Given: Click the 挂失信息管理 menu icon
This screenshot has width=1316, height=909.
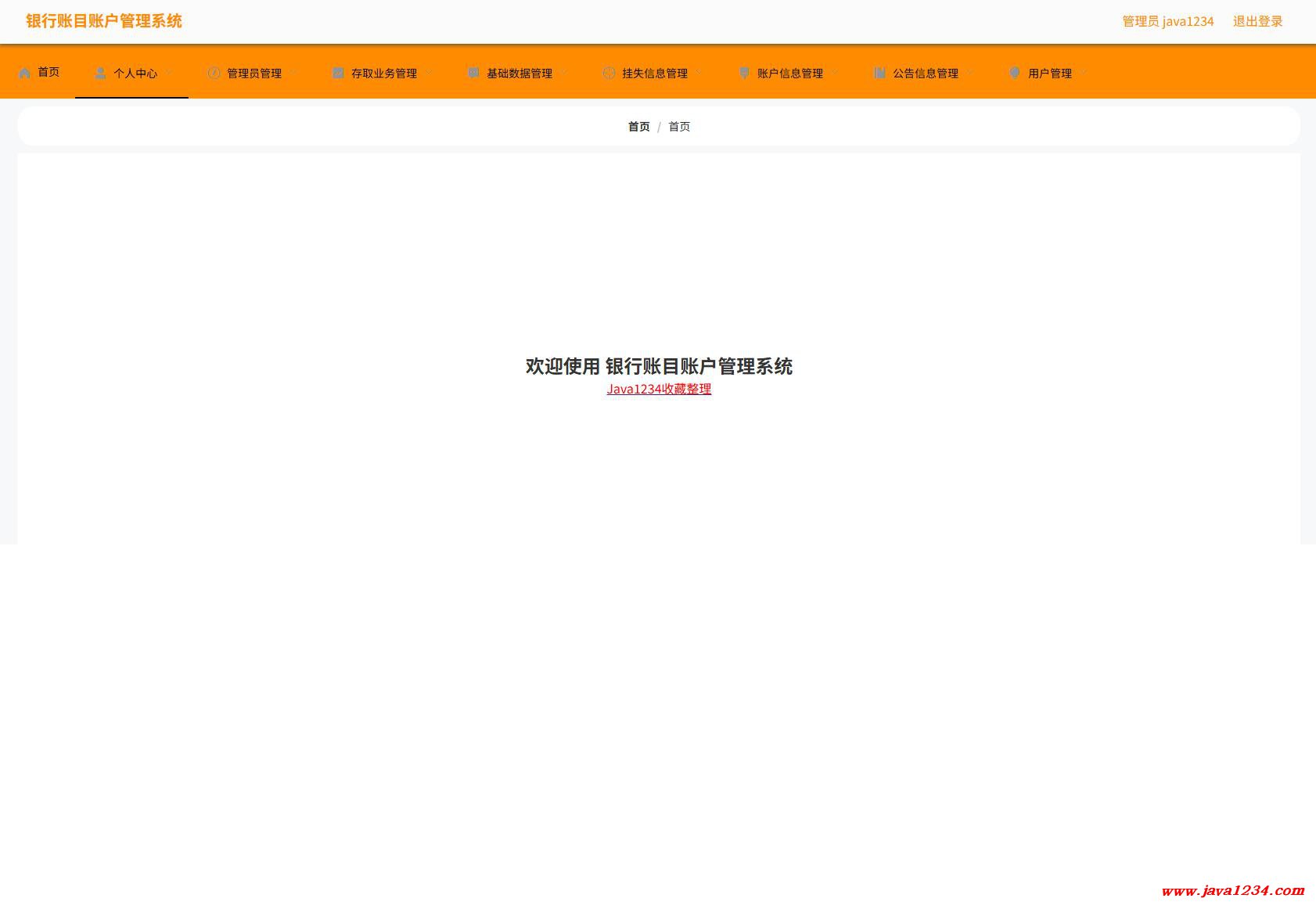Looking at the screenshot, I should coord(609,73).
